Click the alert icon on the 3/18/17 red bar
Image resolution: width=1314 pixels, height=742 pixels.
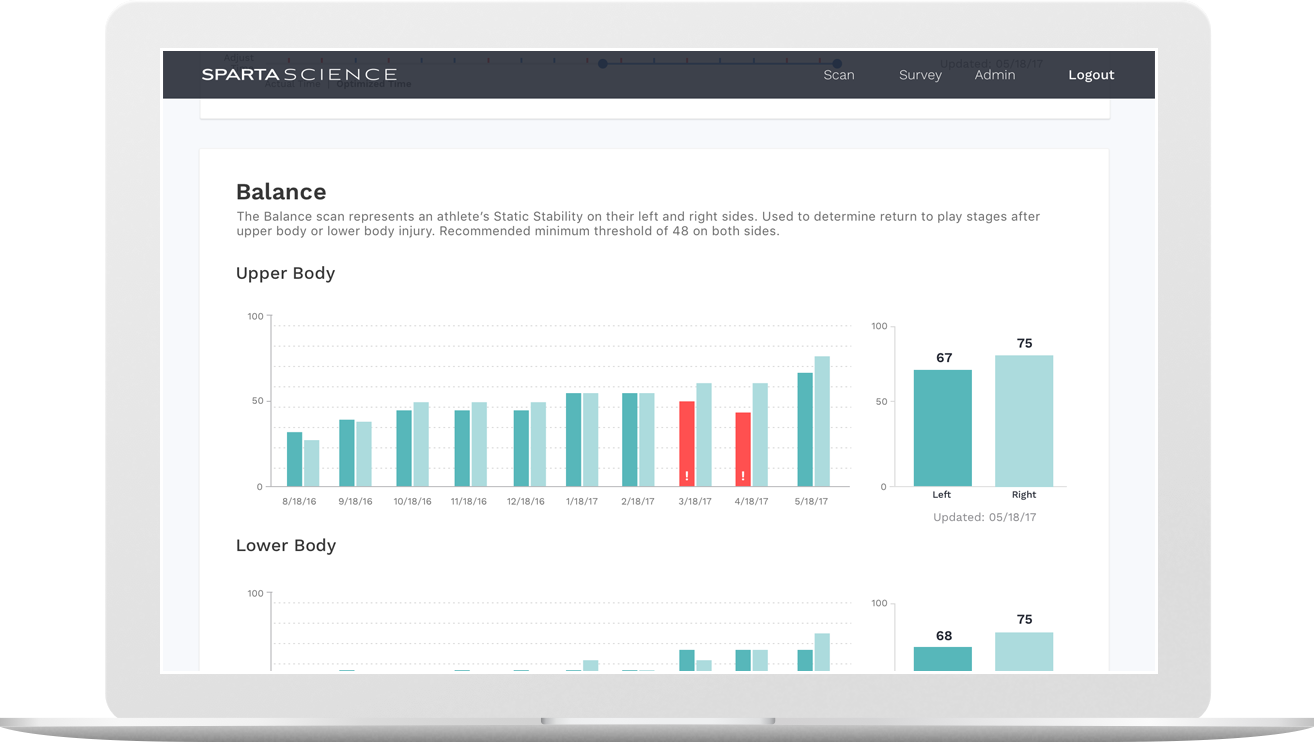coord(687,475)
